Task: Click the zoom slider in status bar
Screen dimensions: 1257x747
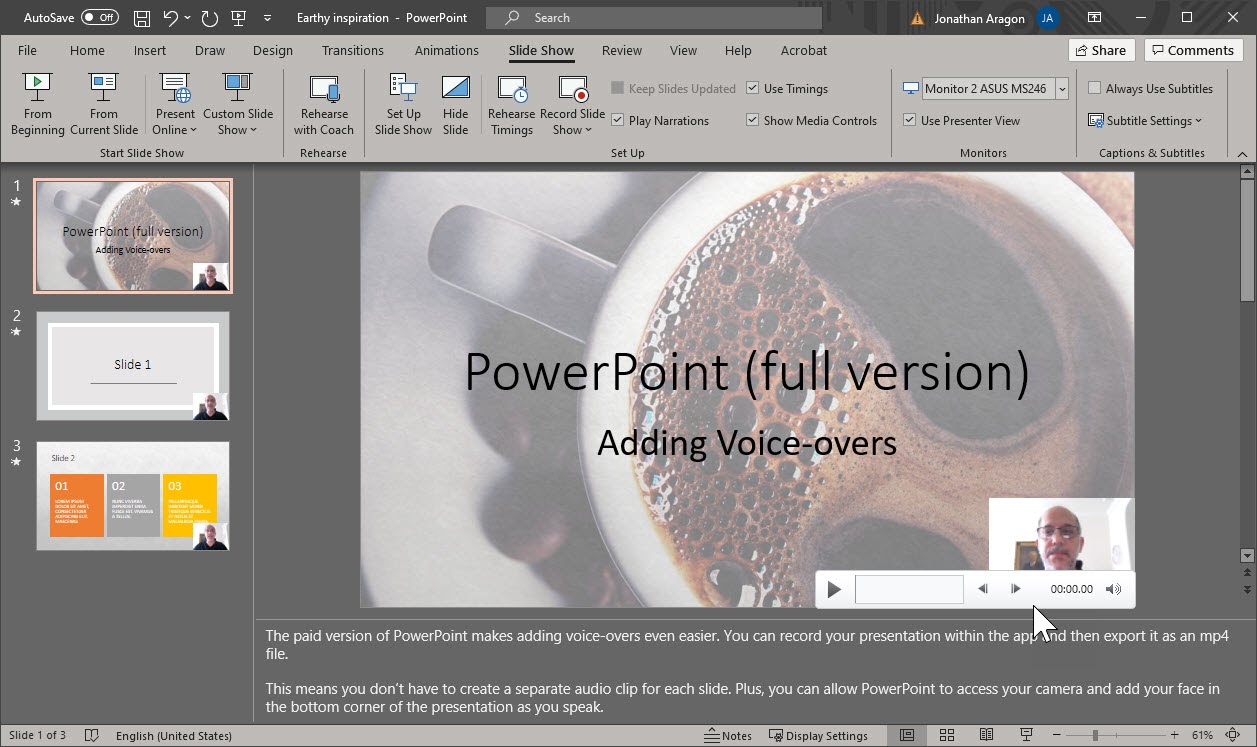Action: coord(1095,735)
